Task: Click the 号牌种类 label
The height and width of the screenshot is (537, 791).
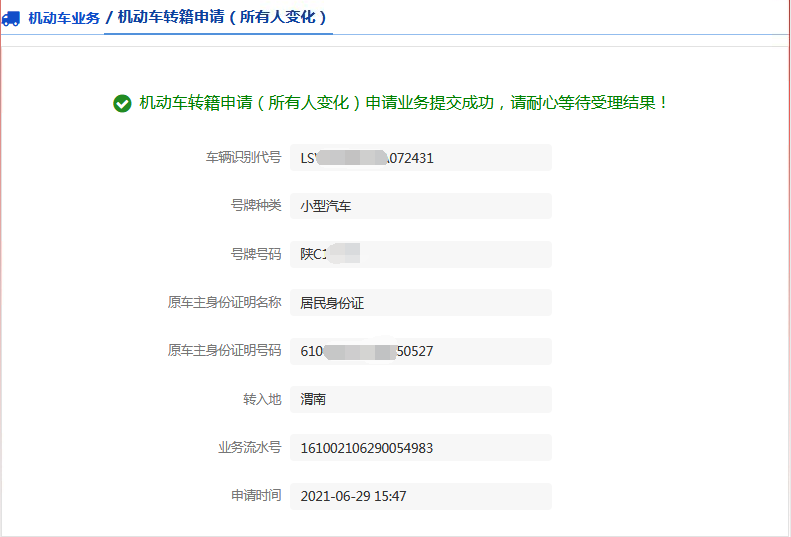Action: pos(255,206)
